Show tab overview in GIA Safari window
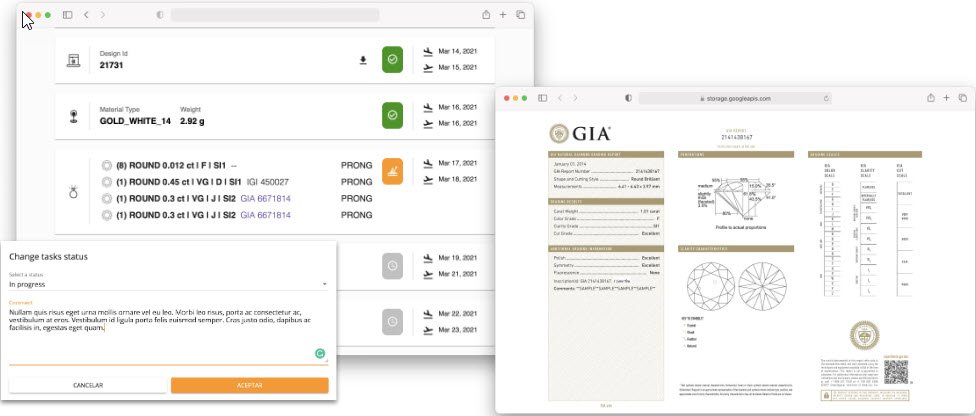 coord(962,98)
